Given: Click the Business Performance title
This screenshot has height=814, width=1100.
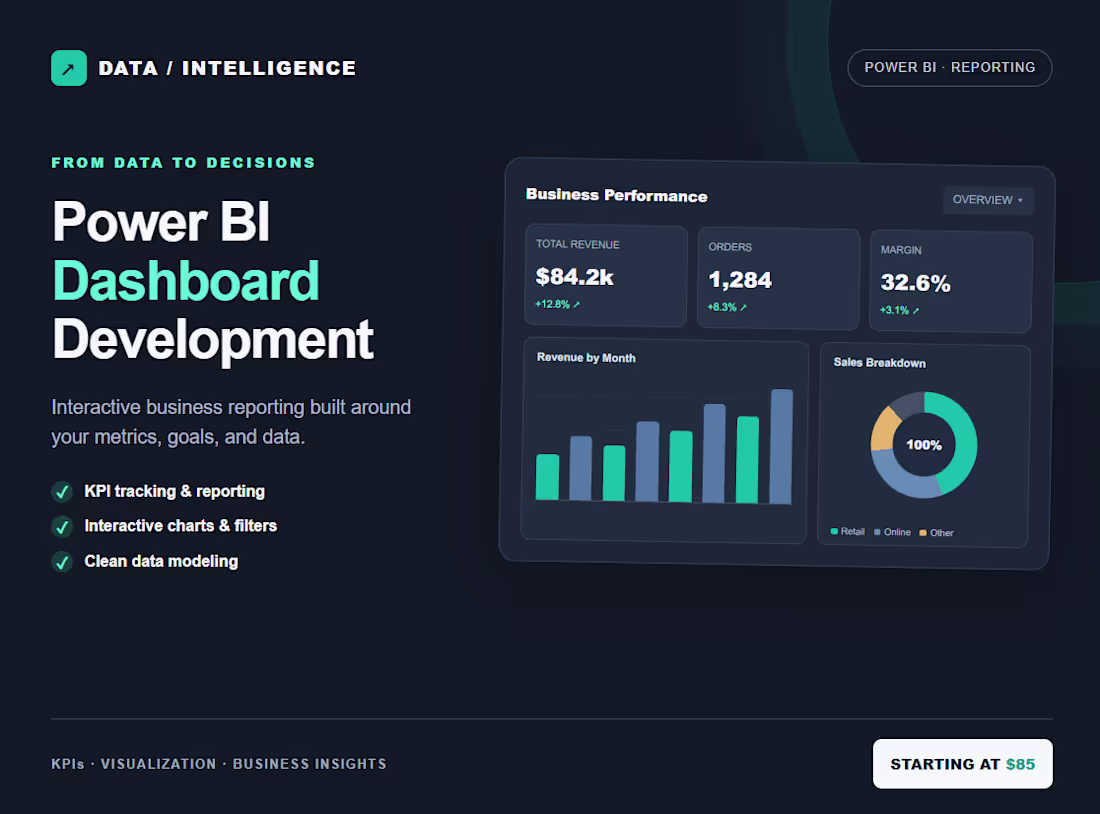Looking at the screenshot, I should pos(617,196).
